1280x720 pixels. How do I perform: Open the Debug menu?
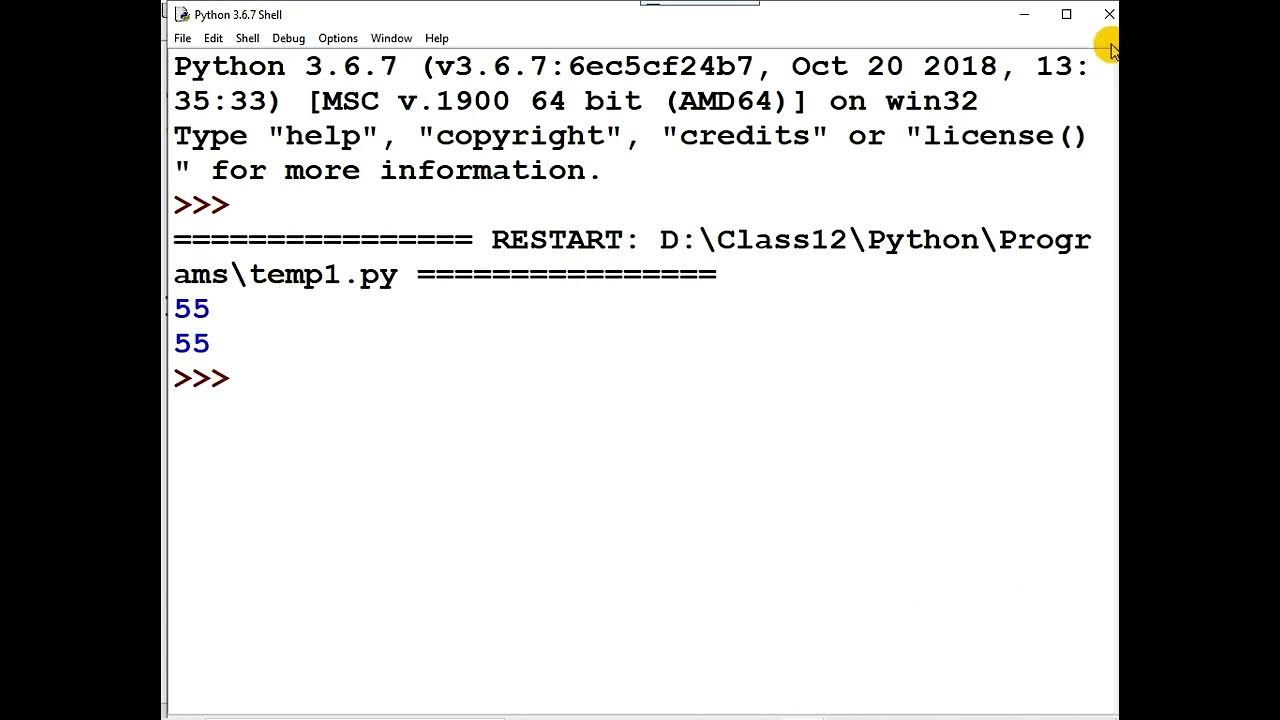[x=288, y=38]
